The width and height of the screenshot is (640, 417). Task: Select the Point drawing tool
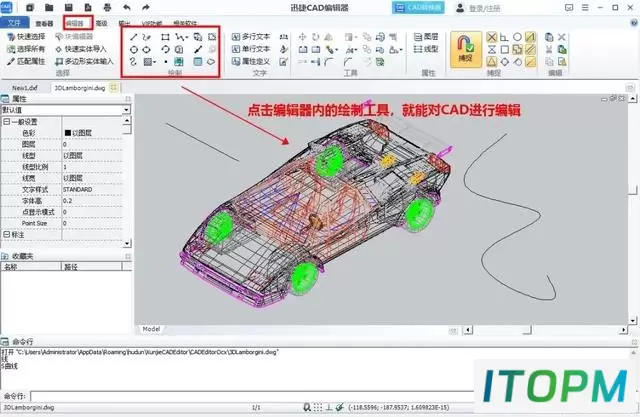click(166, 62)
